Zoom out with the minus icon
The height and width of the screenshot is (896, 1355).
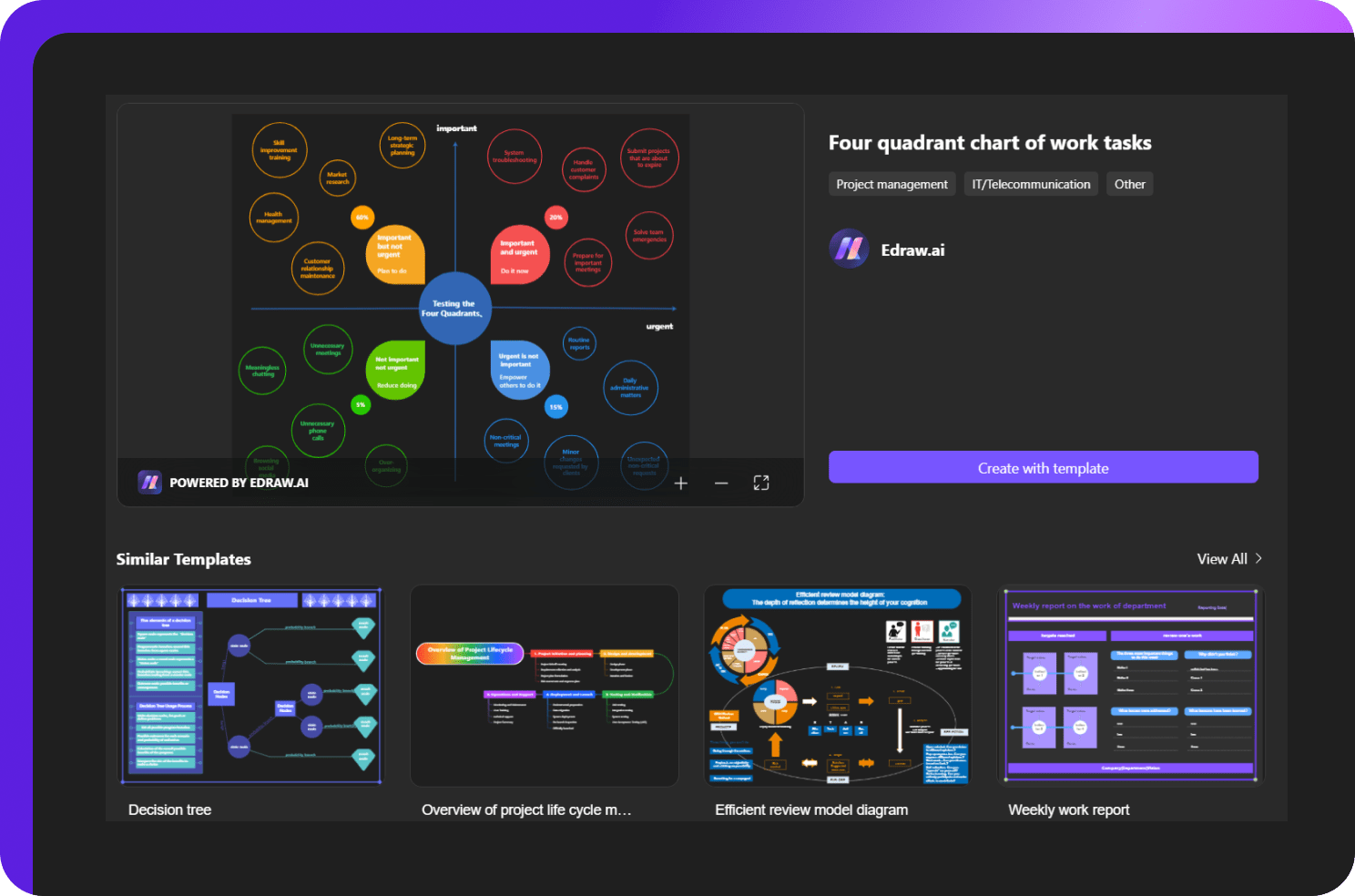[721, 484]
